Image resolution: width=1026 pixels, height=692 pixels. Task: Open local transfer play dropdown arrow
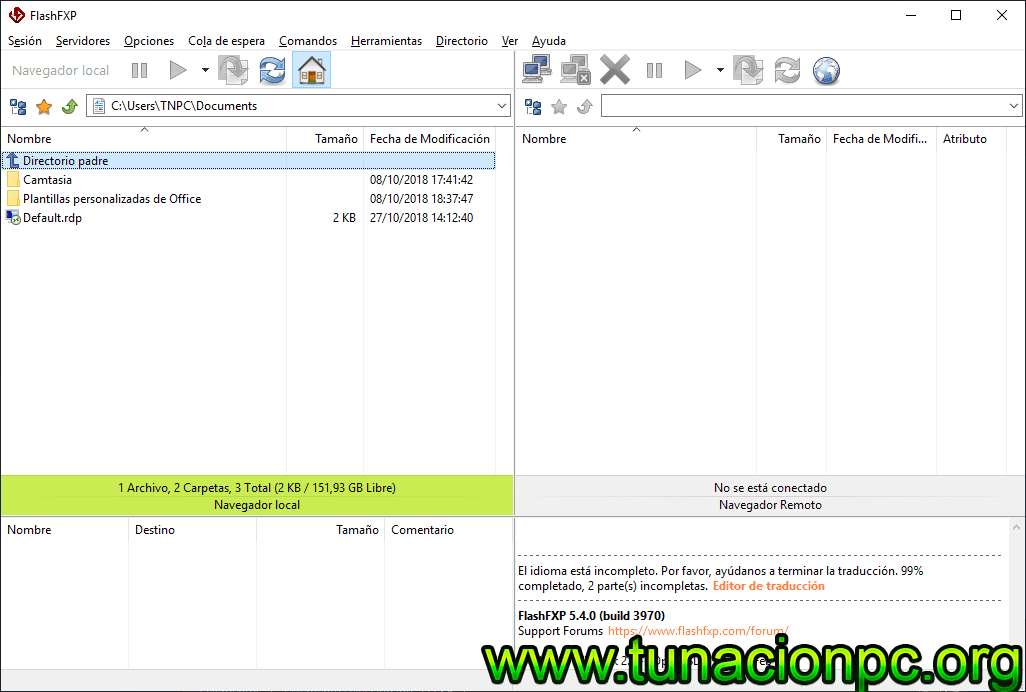pos(205,70)
